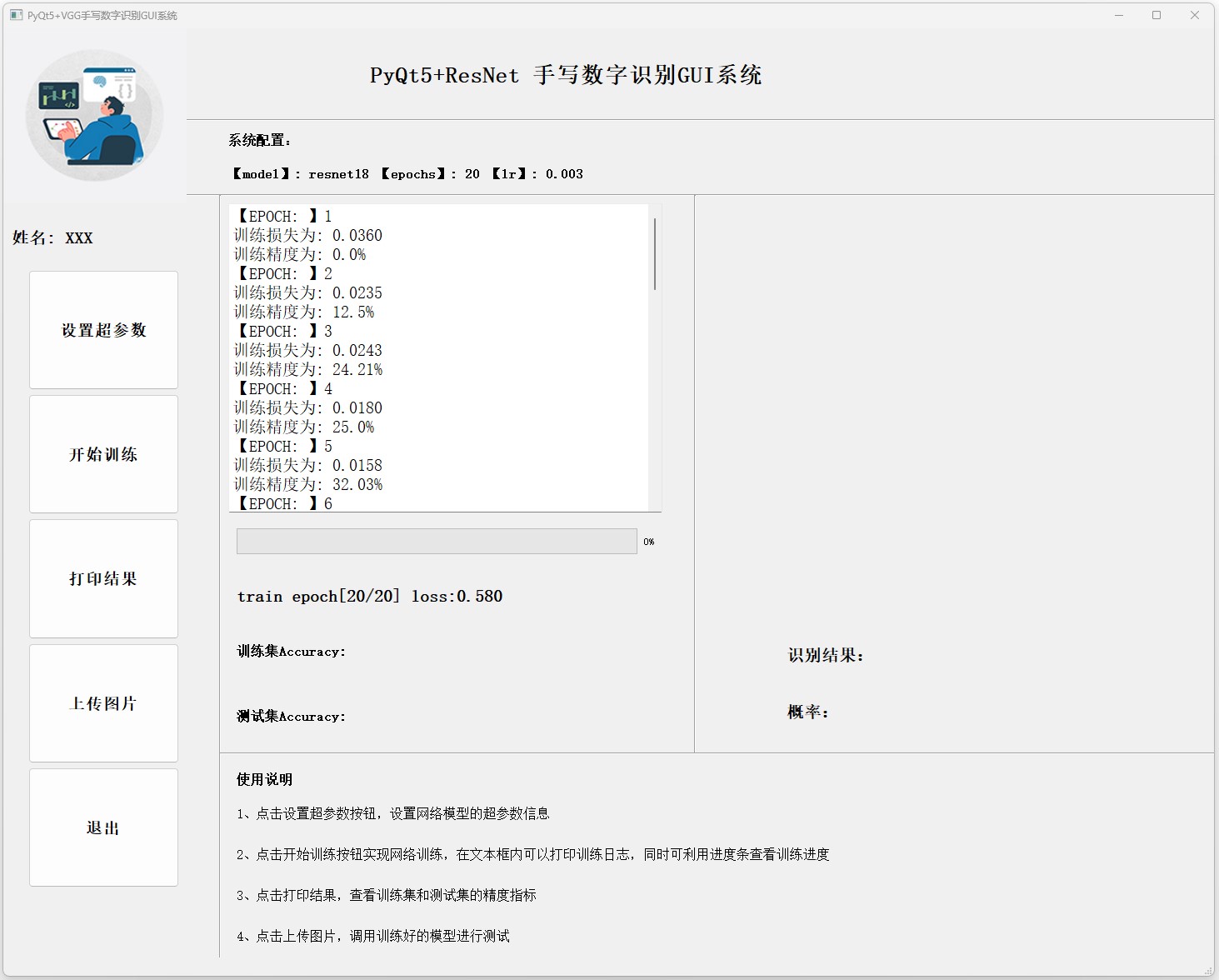Click log line 训练损失为: 0.0235
The width and height of the screenshot is (1219, 980).
[x=308, y=292]
